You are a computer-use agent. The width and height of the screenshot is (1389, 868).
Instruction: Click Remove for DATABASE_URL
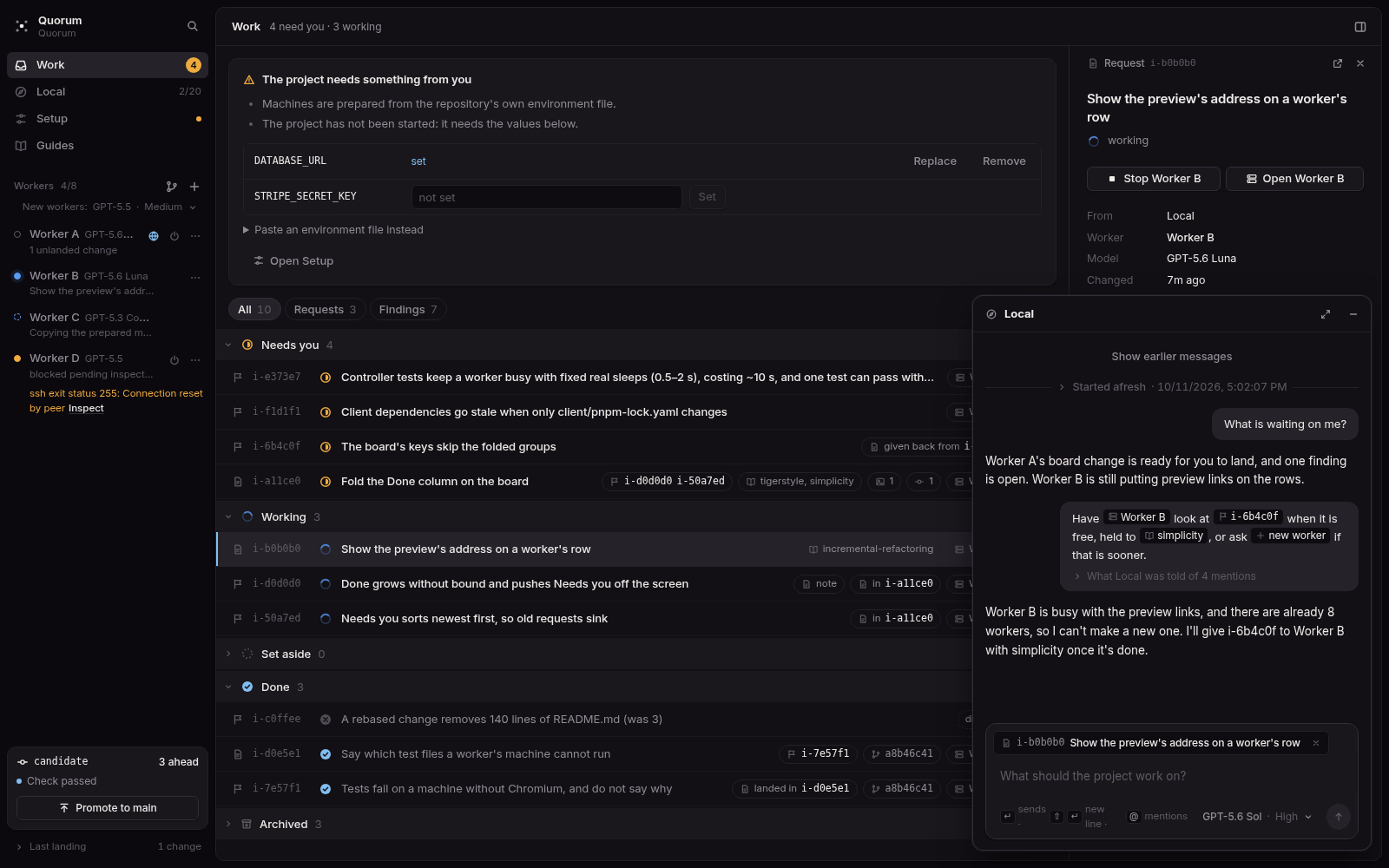click(x=1004, y=161)
